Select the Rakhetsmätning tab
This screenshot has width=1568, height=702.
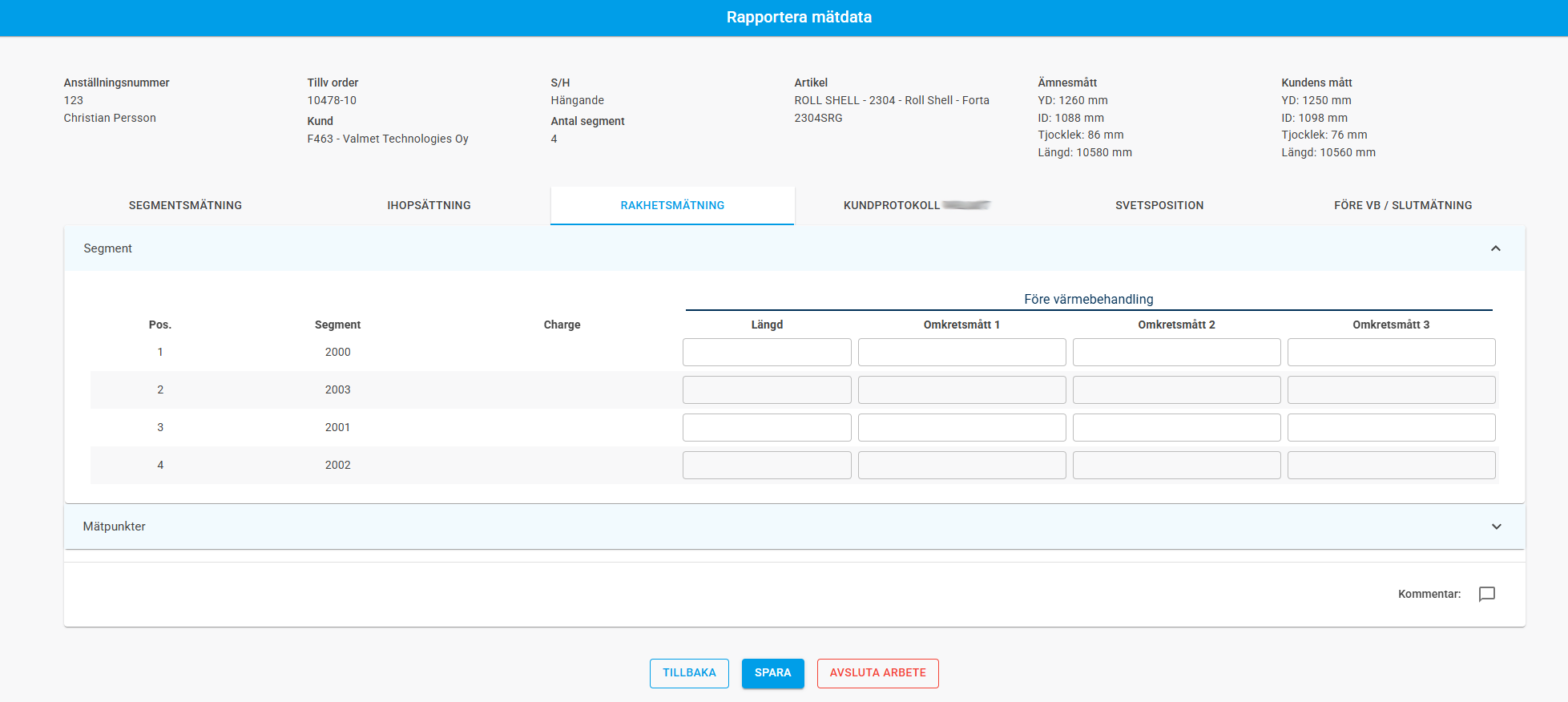[672, 205]
